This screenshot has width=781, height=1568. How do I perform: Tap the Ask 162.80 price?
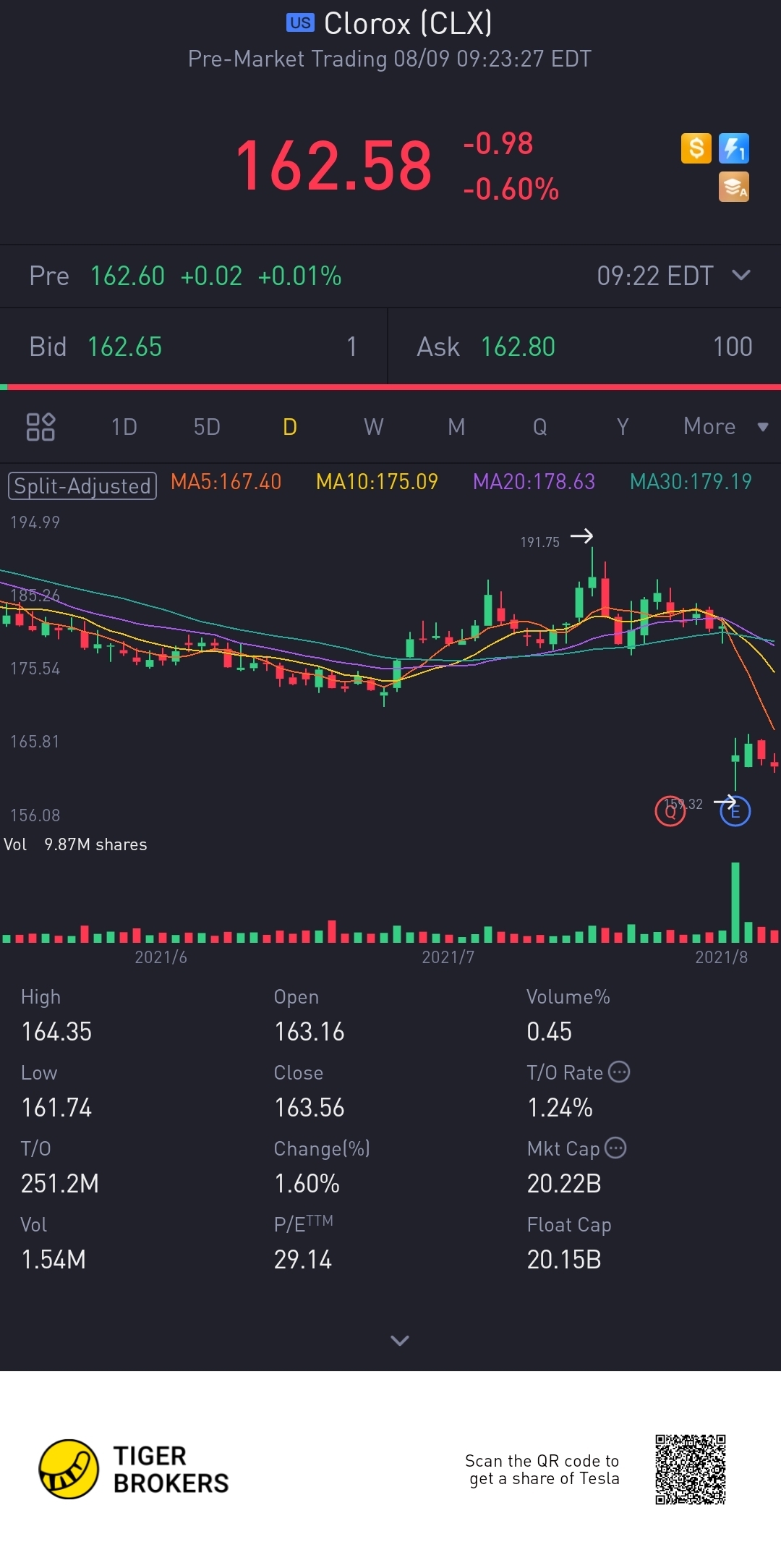518,347
